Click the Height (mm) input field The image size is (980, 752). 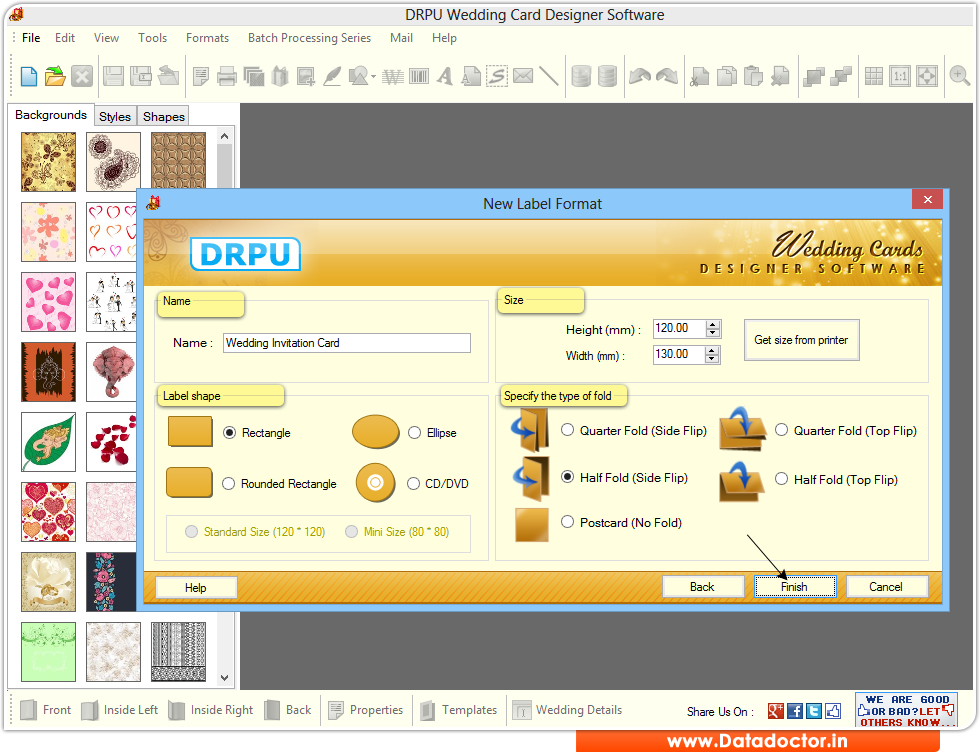[679, 328]
